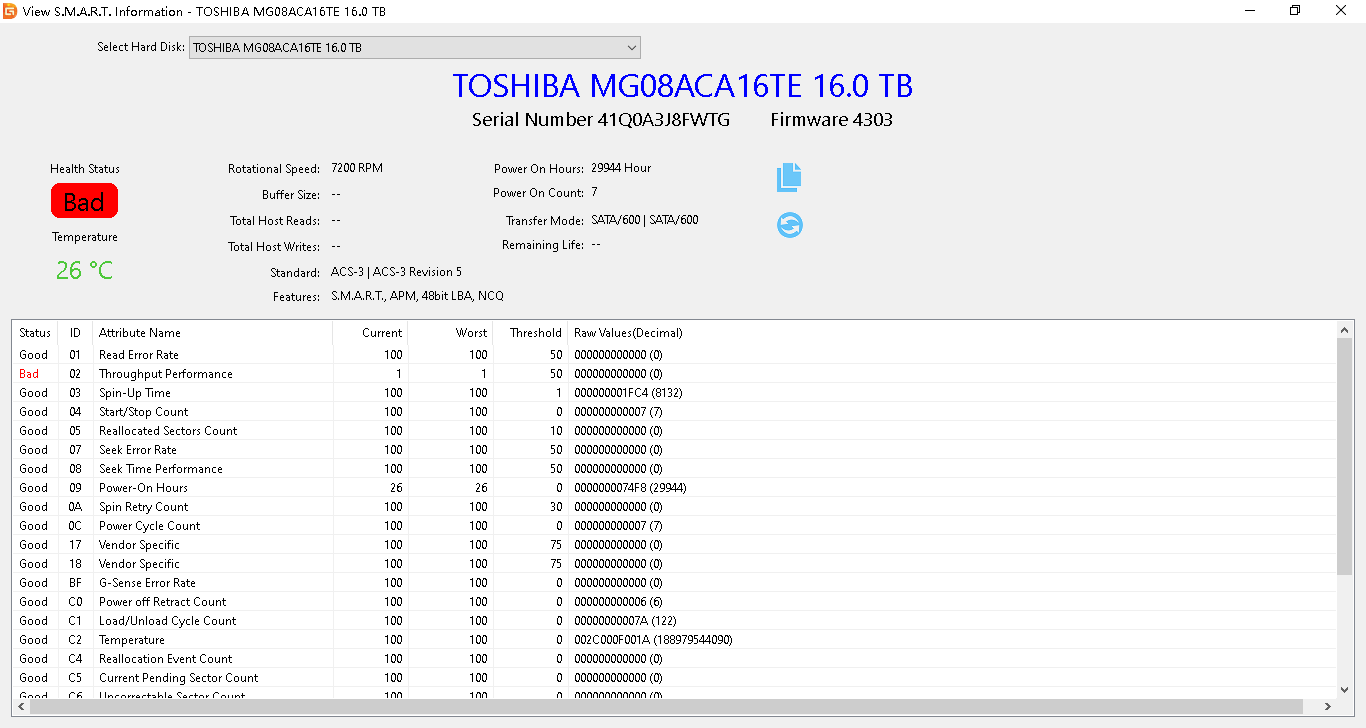Screen dimensions: 1366x728
Task: Select the Read Error Rate row
Action: (675, 355)
